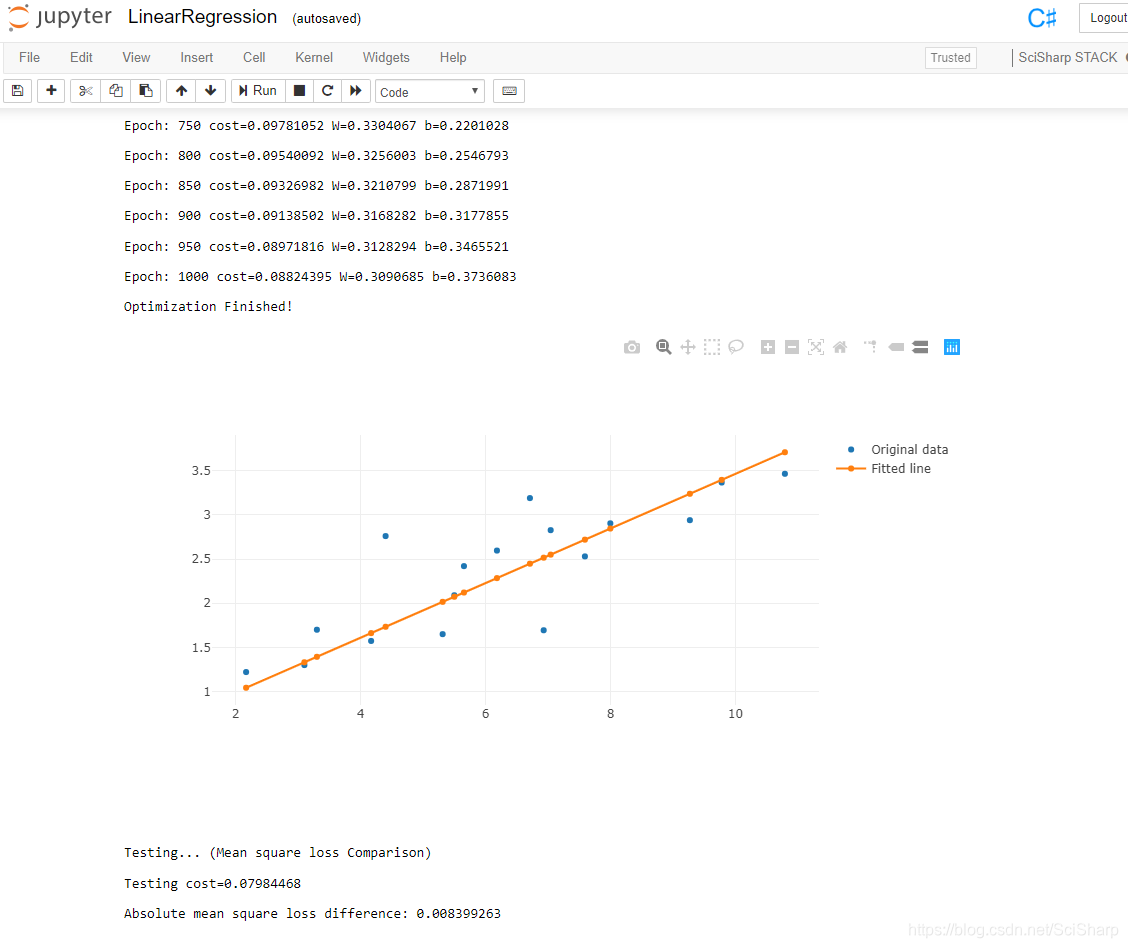This screenshot has height=948, width=1128.
Task: Reset axes with home icon
Action: 840,347
